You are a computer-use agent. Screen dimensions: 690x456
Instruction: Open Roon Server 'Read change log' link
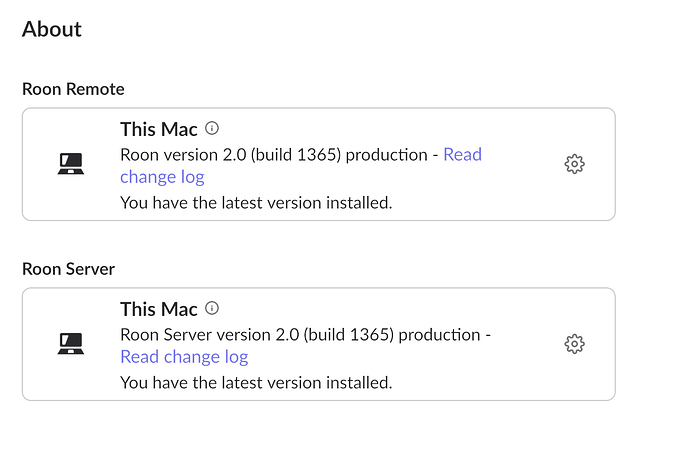click(184, 357)
